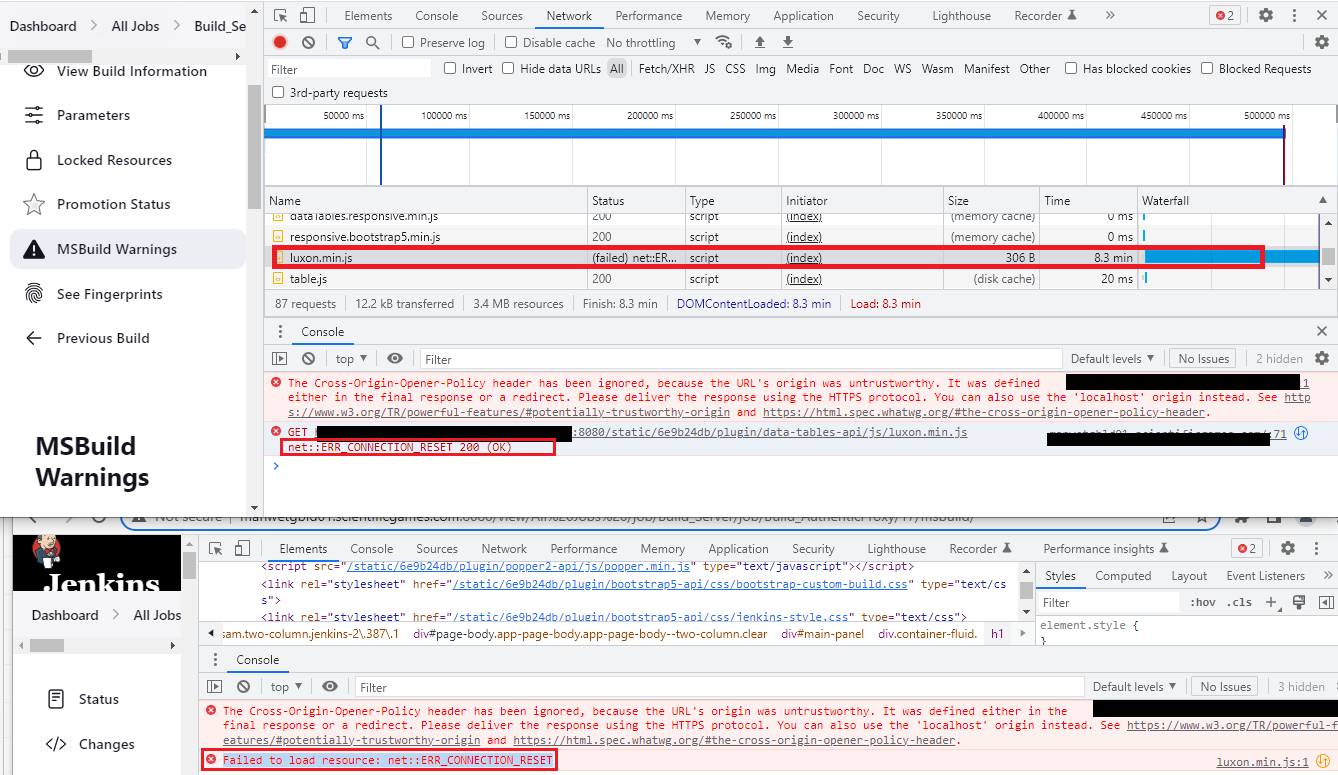The width and height of the screenshot is (1338, 775).
Task: Check Has blocked cookies checkbox
Action: 1071,68
